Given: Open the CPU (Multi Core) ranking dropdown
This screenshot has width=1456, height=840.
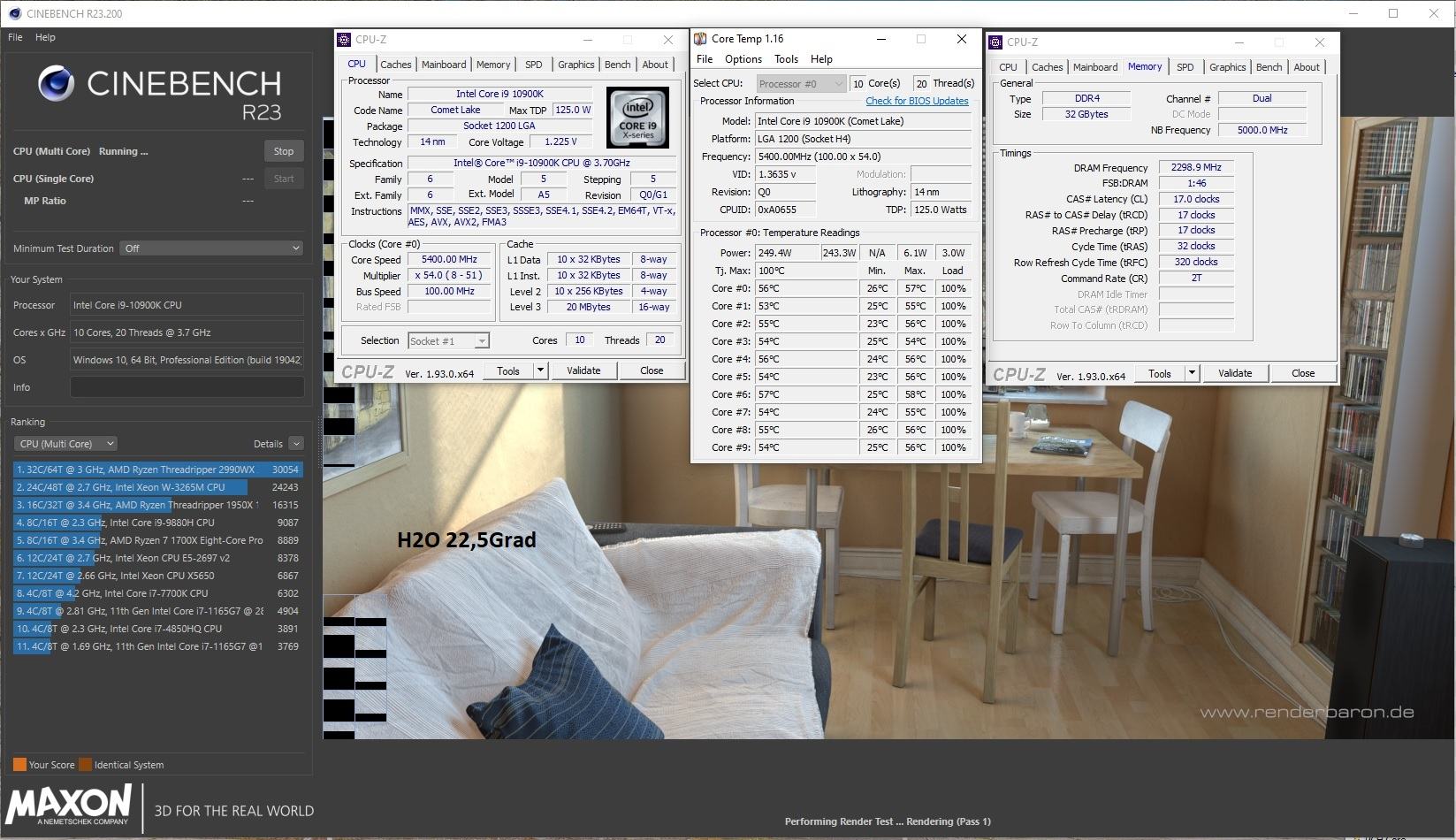Looking at the screenshot, I should click(65, 444).
